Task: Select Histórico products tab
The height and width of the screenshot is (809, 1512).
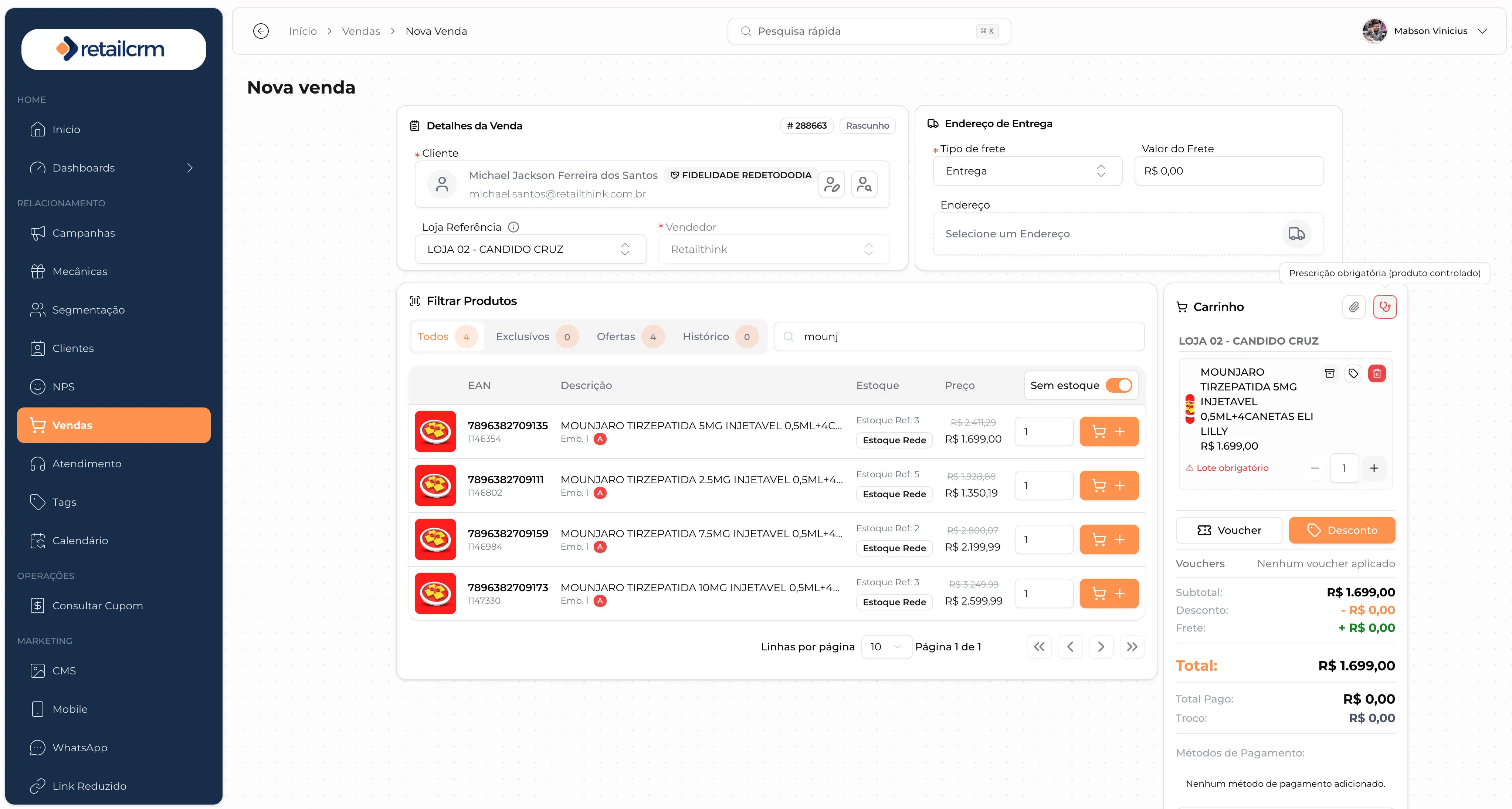Action: (720, 337)
